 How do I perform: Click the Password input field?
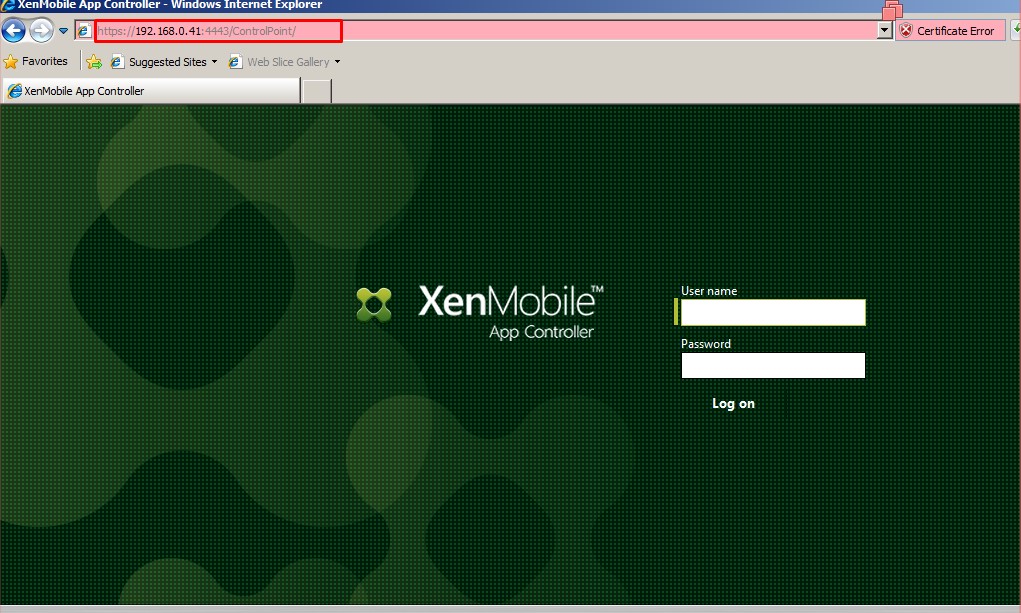point(772,366)
